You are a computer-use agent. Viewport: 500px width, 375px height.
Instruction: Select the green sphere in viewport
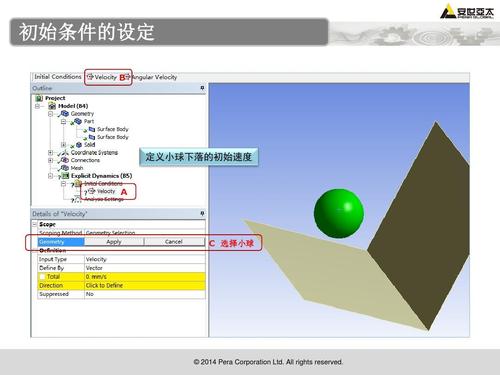[x=339, y=213]
